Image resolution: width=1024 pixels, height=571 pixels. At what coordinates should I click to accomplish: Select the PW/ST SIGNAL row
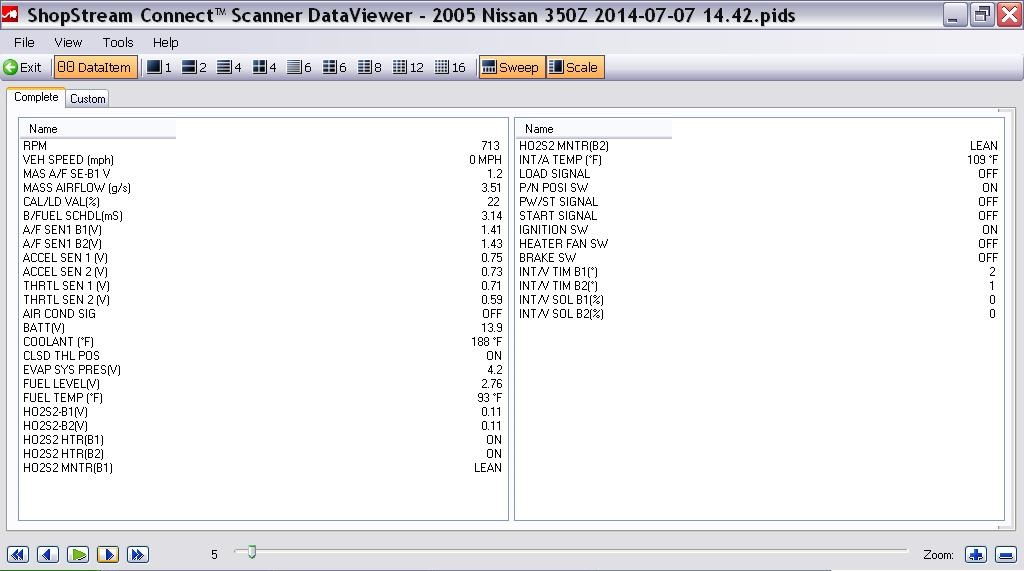759,202
